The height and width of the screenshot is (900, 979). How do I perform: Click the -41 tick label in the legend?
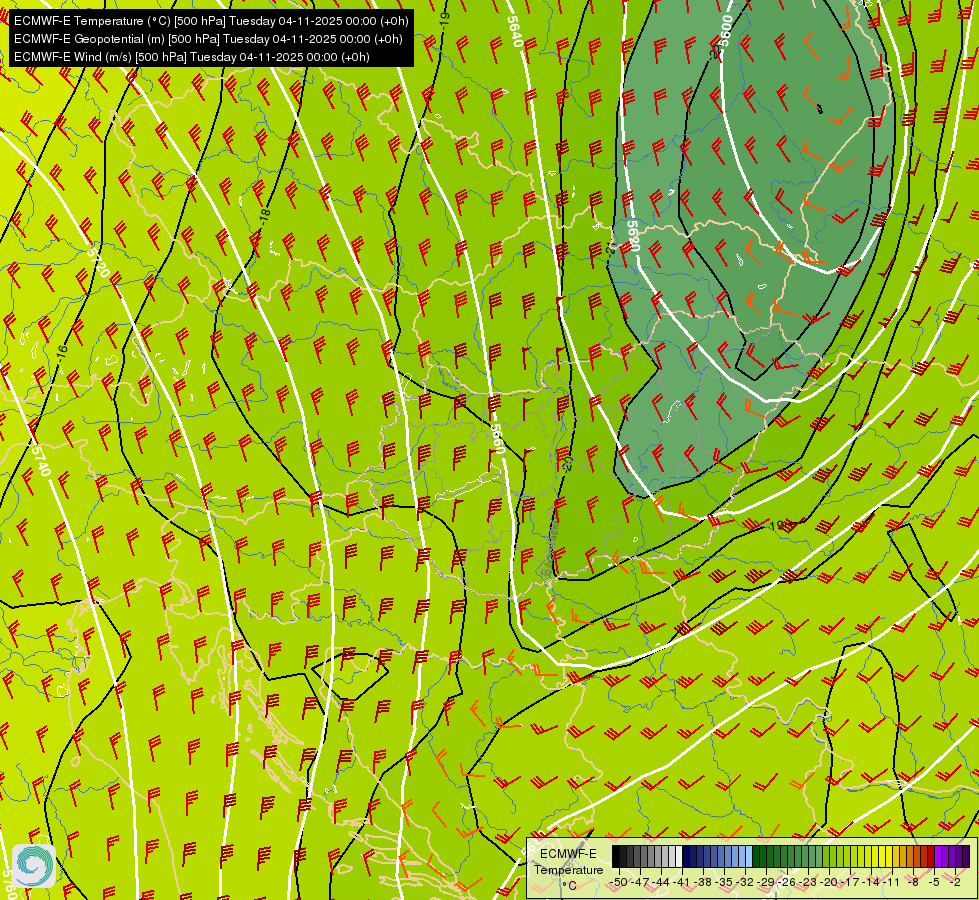(x=681, y=882)
